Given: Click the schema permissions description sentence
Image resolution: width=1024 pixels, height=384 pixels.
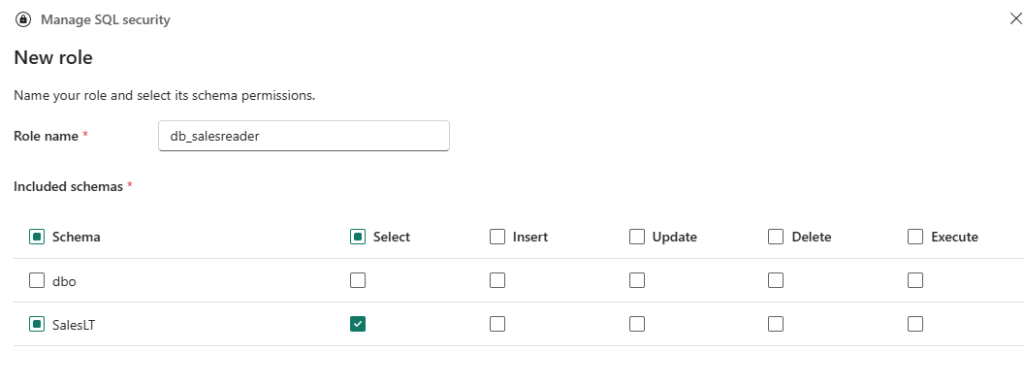Looking at the screenshot, I should click(x=165, y=95).
